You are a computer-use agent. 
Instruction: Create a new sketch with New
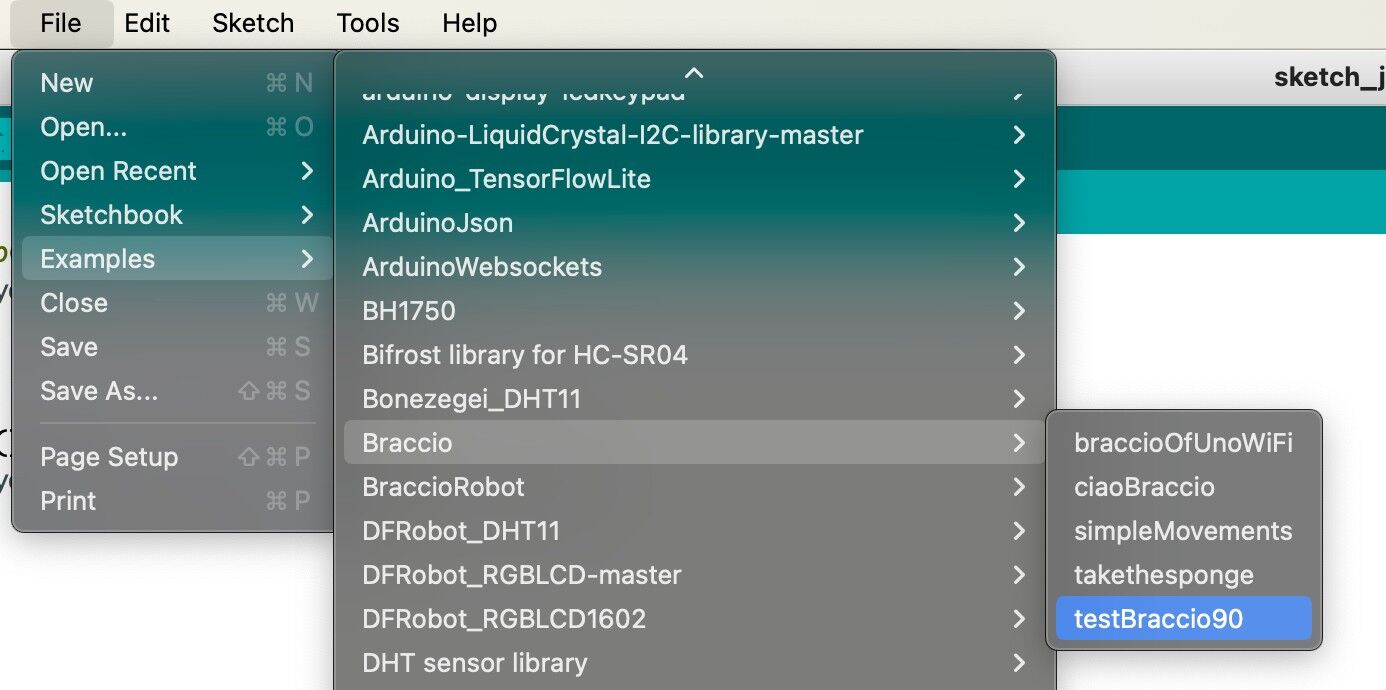click(66, 82)
